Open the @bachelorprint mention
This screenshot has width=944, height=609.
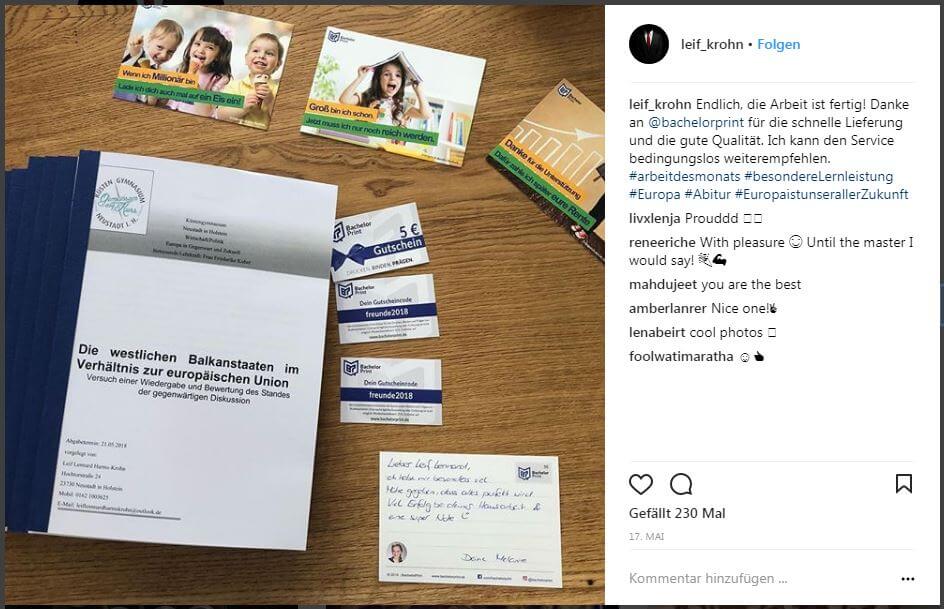pos(695,122)
